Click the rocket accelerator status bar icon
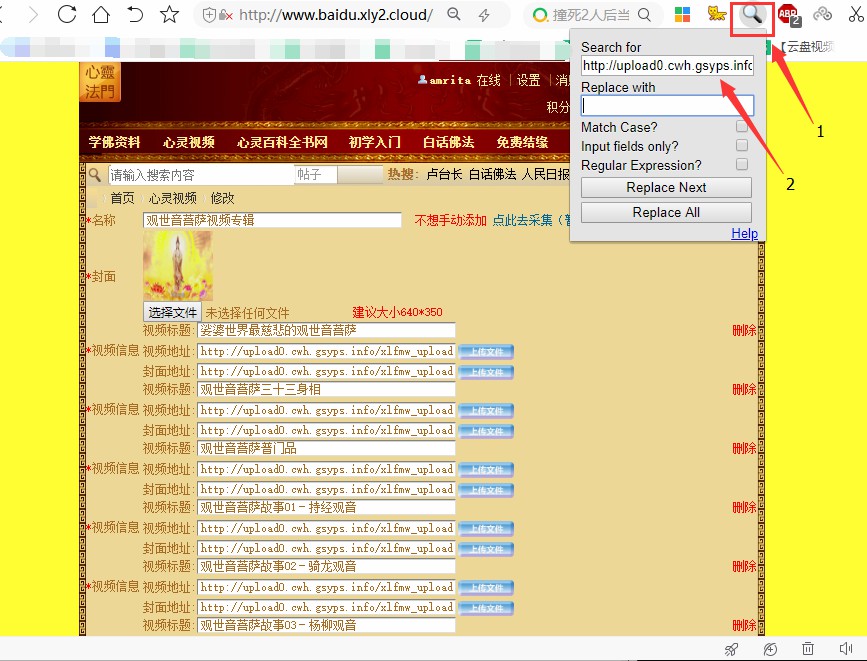Screen dimensions: 867x661 click(x=732, y=649)
